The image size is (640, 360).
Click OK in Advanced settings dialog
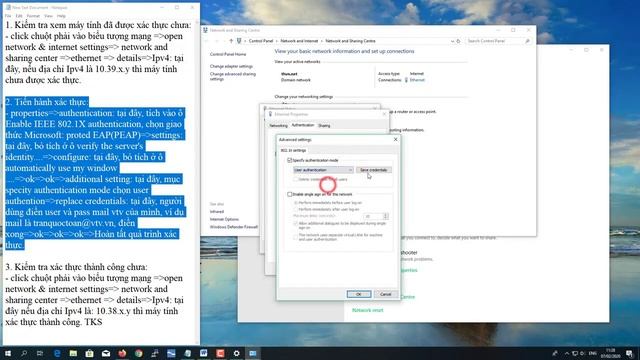pyautogui.click(x=359, y=294)
